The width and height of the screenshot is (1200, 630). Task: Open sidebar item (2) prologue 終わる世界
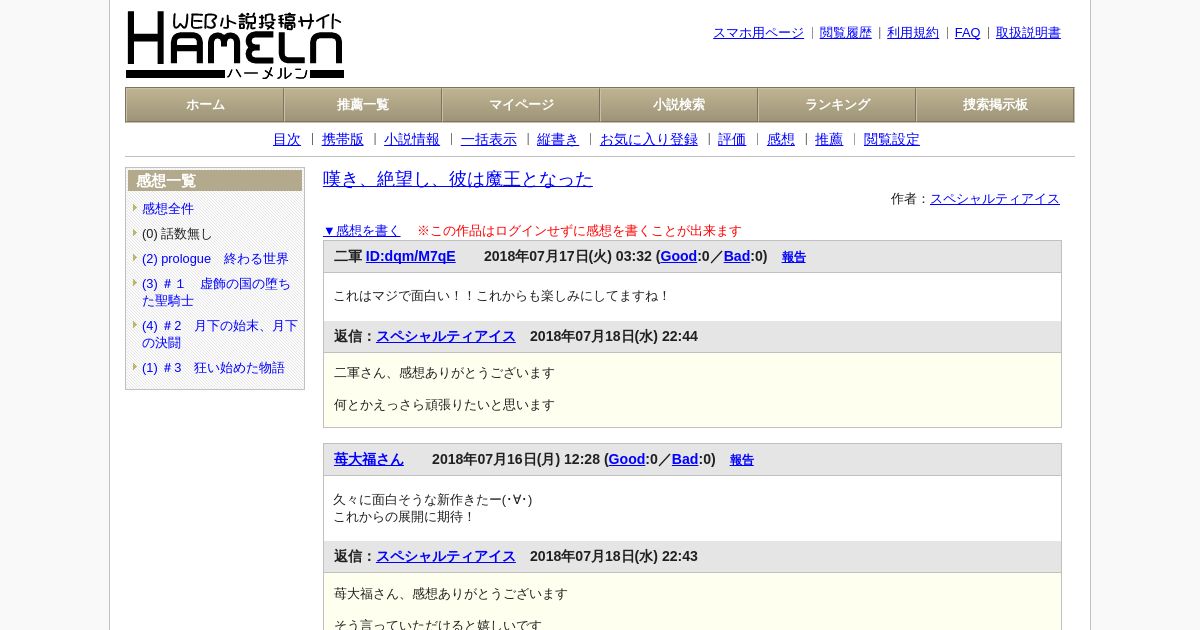(x=215, y=259)
